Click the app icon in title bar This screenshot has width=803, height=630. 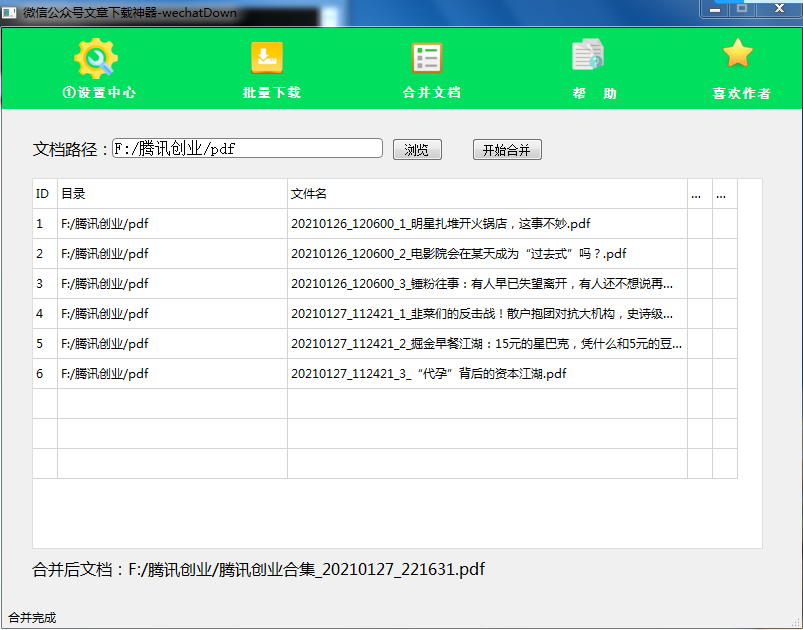pyautogui.click(x=9, y=12)
